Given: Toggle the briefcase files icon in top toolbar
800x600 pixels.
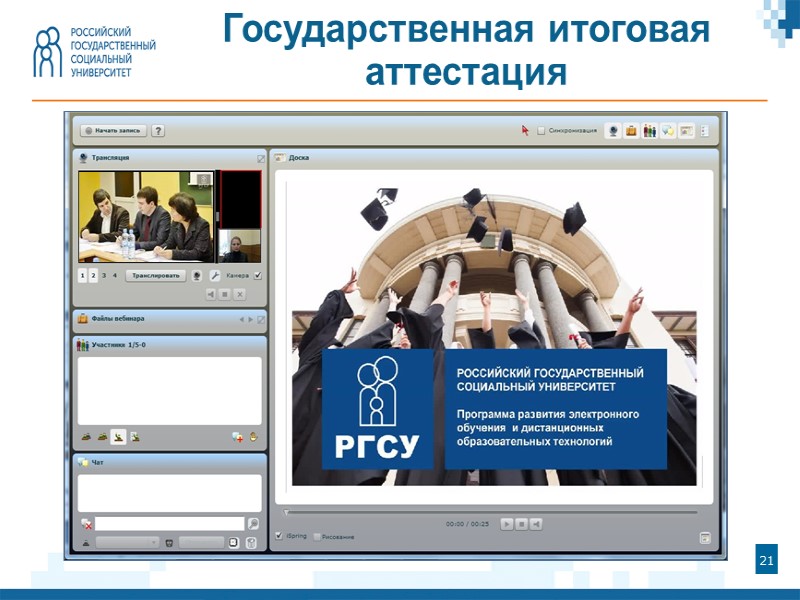Looking at the screenshot, I should [x=631, y=131].
